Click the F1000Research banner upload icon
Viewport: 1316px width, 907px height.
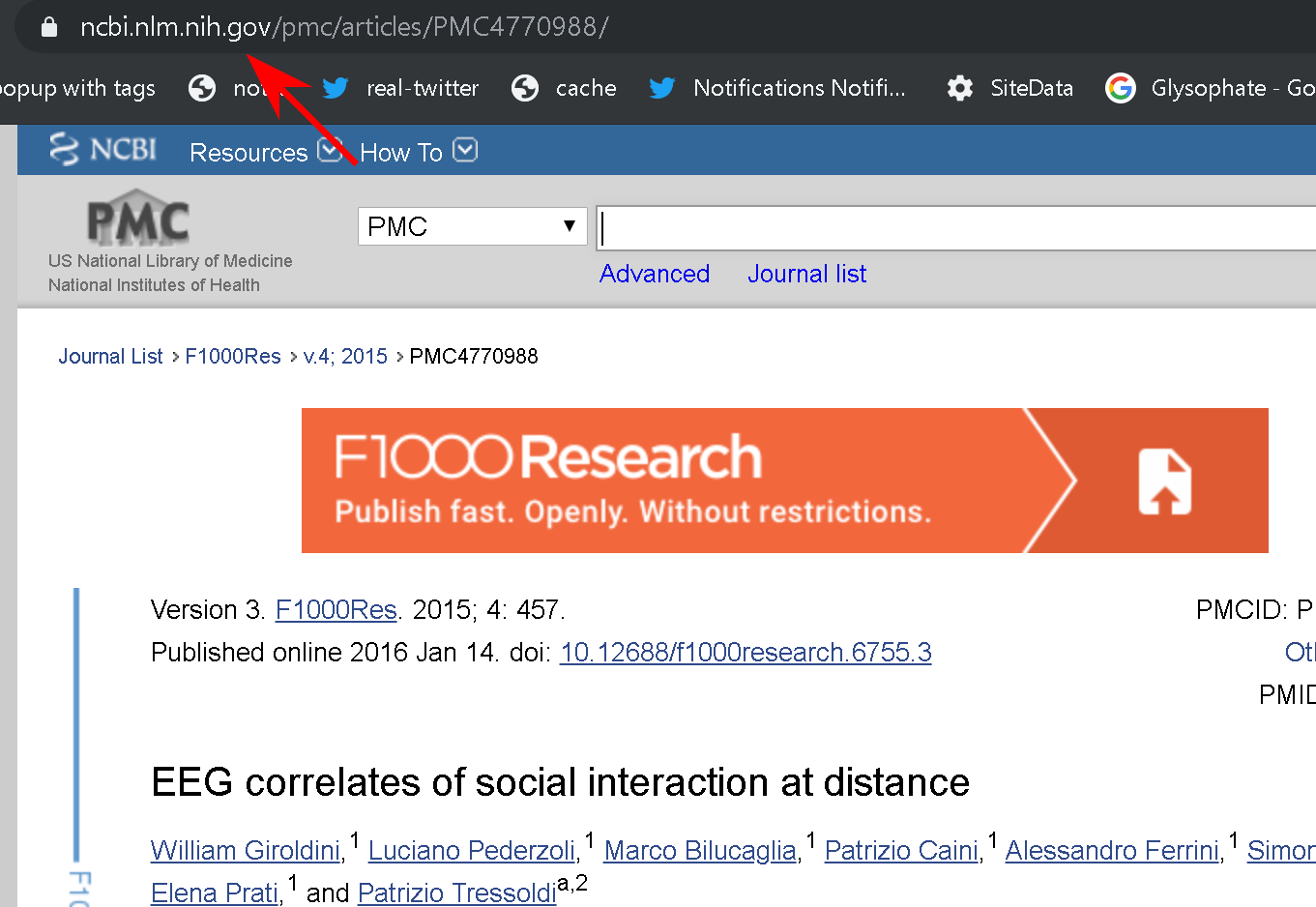pos(1164,481)
